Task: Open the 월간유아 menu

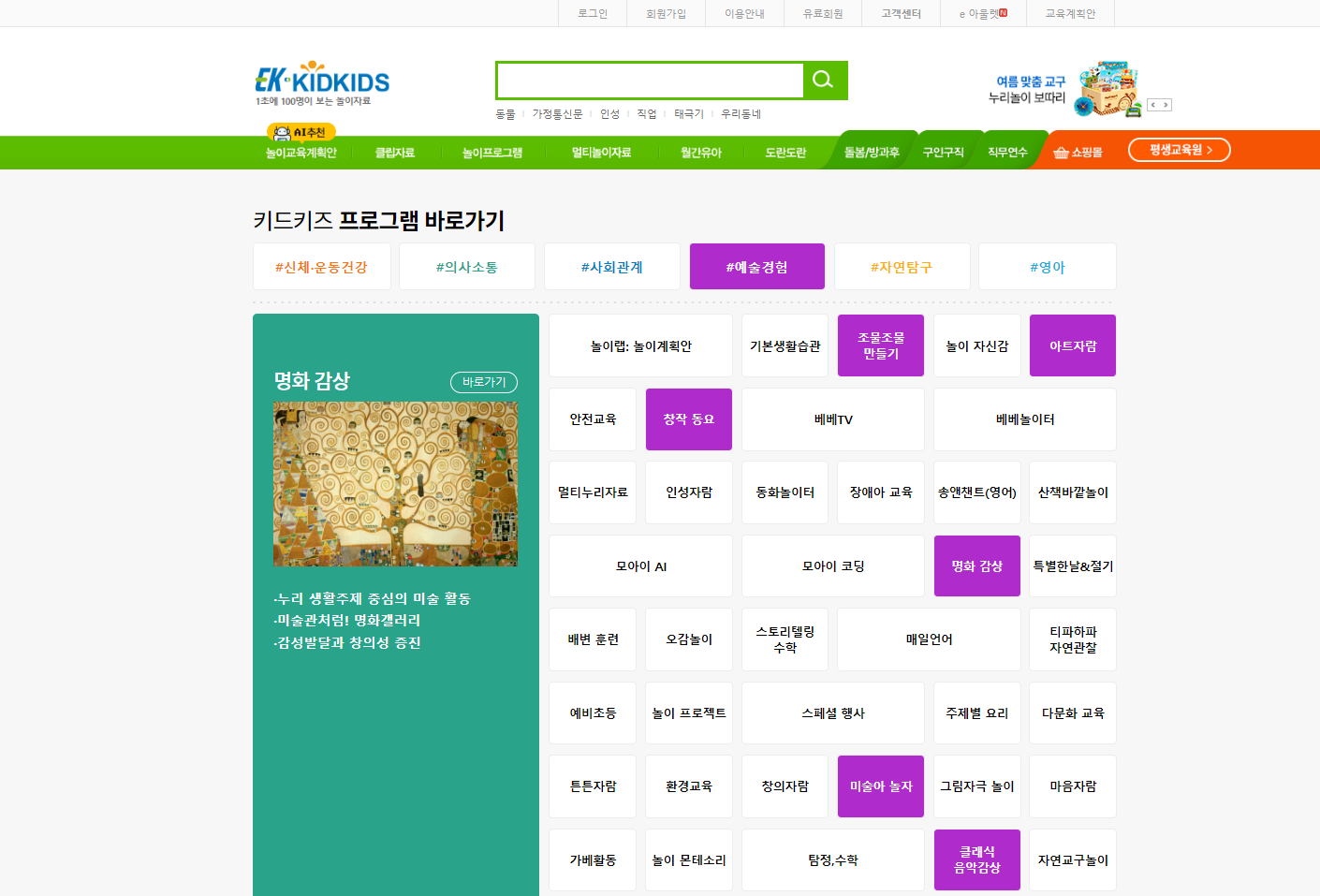Action: coord(701,153)
